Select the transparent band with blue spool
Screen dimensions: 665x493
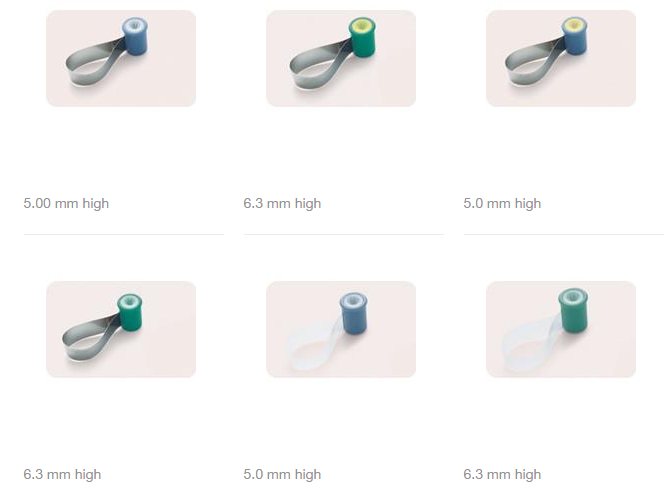341,329
